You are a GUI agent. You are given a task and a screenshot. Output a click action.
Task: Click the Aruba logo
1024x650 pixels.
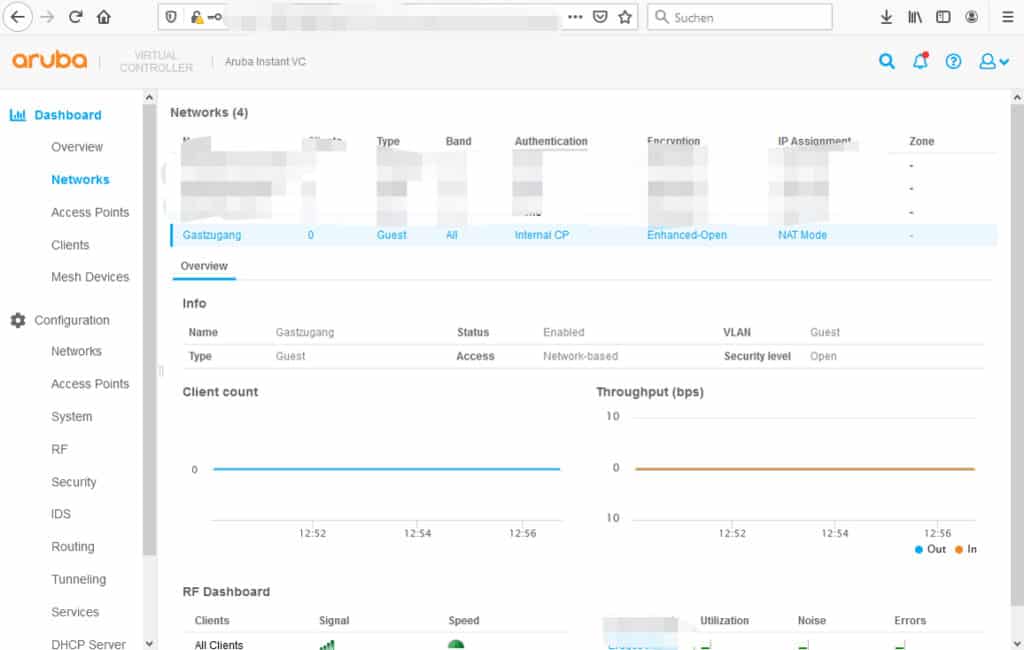(x=50, y=61)
